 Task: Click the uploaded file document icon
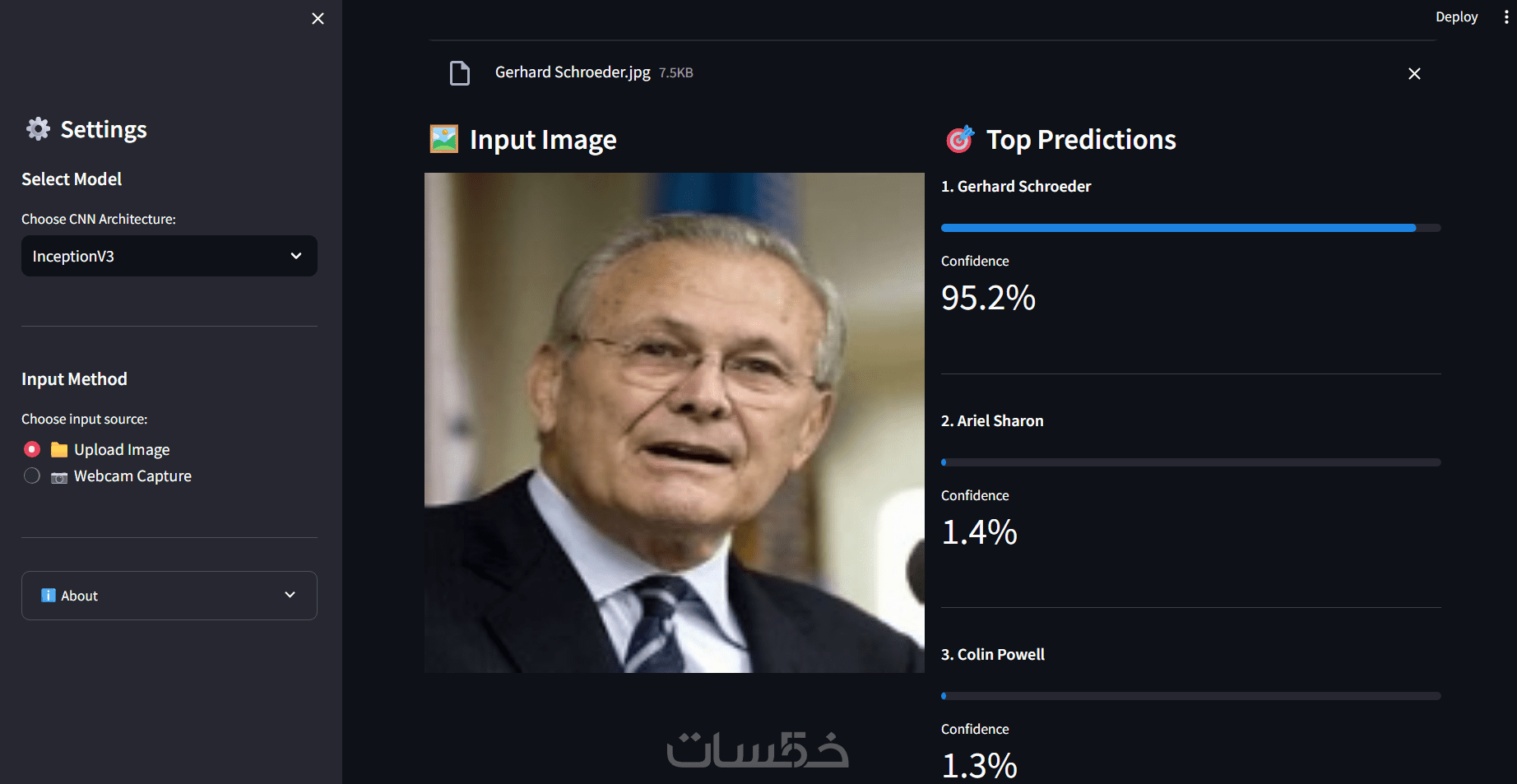pos(460,73)
